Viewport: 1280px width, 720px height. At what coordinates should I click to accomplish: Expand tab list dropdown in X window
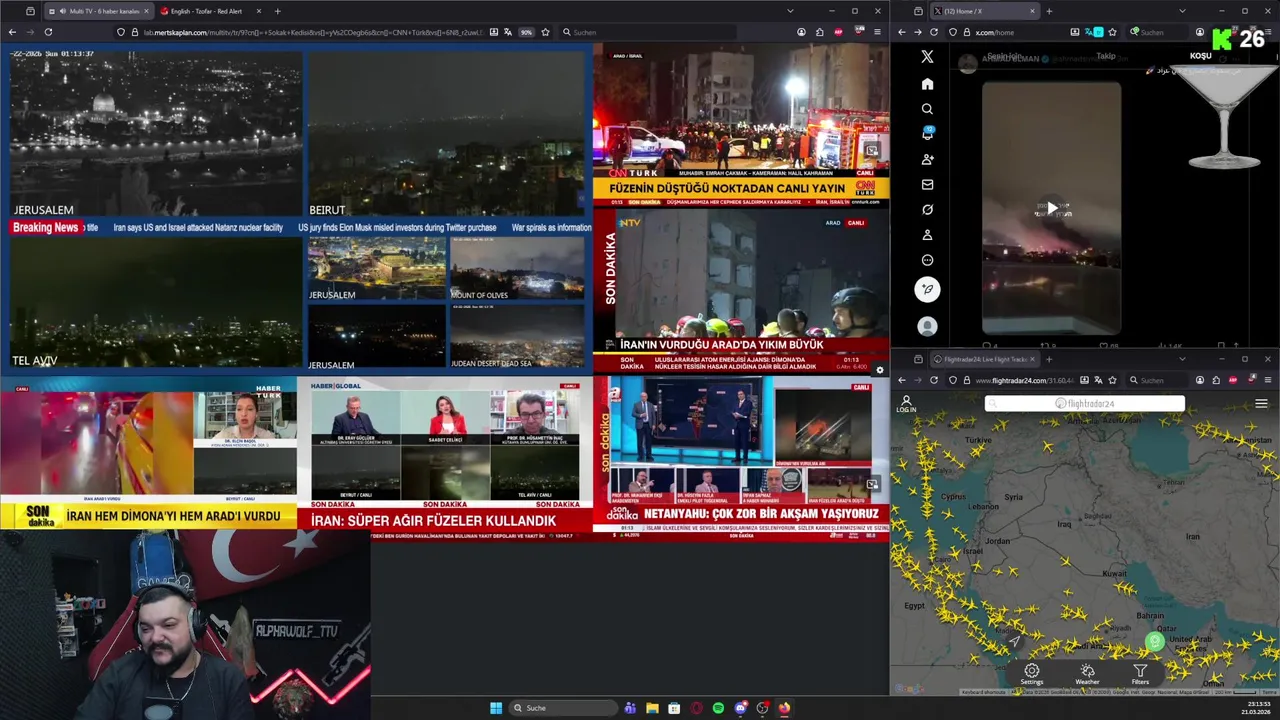(1182, 11)
